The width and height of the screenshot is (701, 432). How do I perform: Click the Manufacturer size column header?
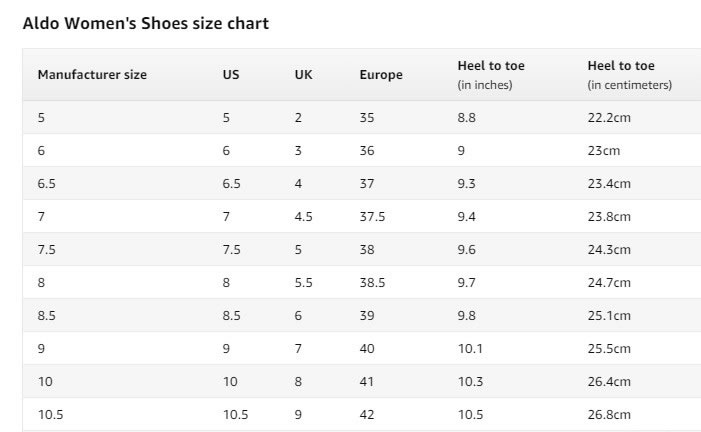[x=92, y=75]
